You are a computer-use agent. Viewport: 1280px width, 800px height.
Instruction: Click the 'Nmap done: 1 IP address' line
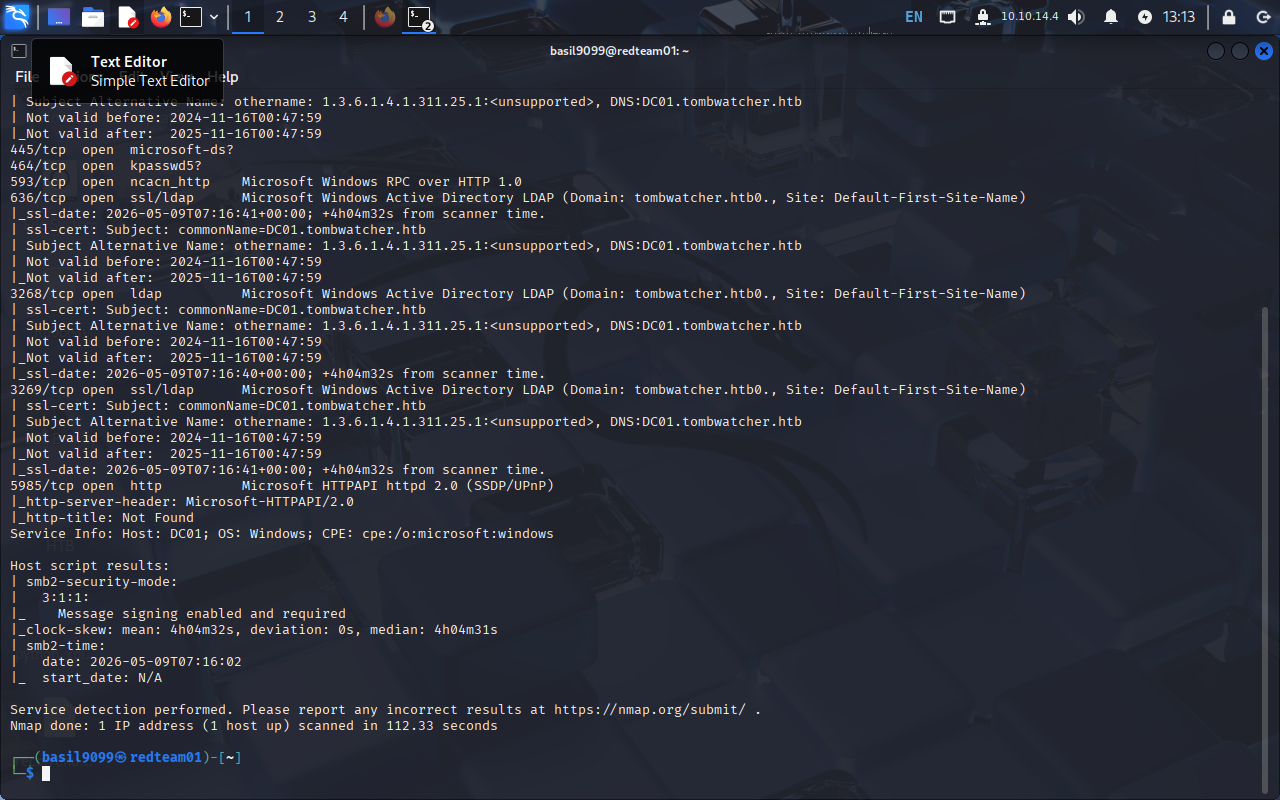[254, 726]
